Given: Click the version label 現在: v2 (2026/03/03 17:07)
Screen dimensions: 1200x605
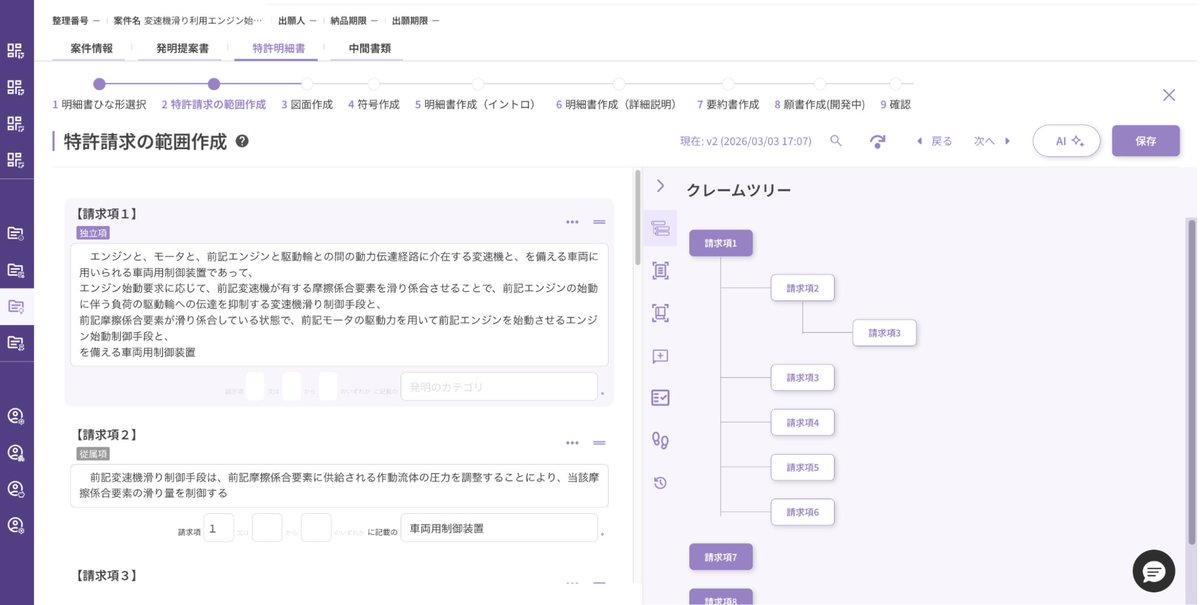Looking at the screenshot, I should (x=746, y=141).
